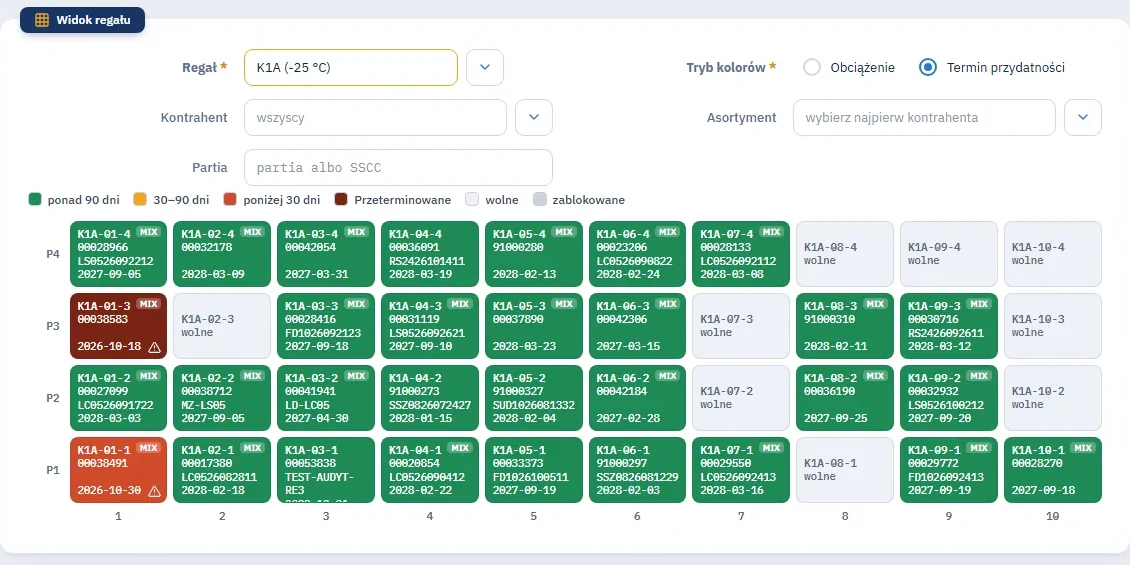Click the Partia label
Image resolution: width=1130 pixels, height=565 pixels.
coord(210,167)
